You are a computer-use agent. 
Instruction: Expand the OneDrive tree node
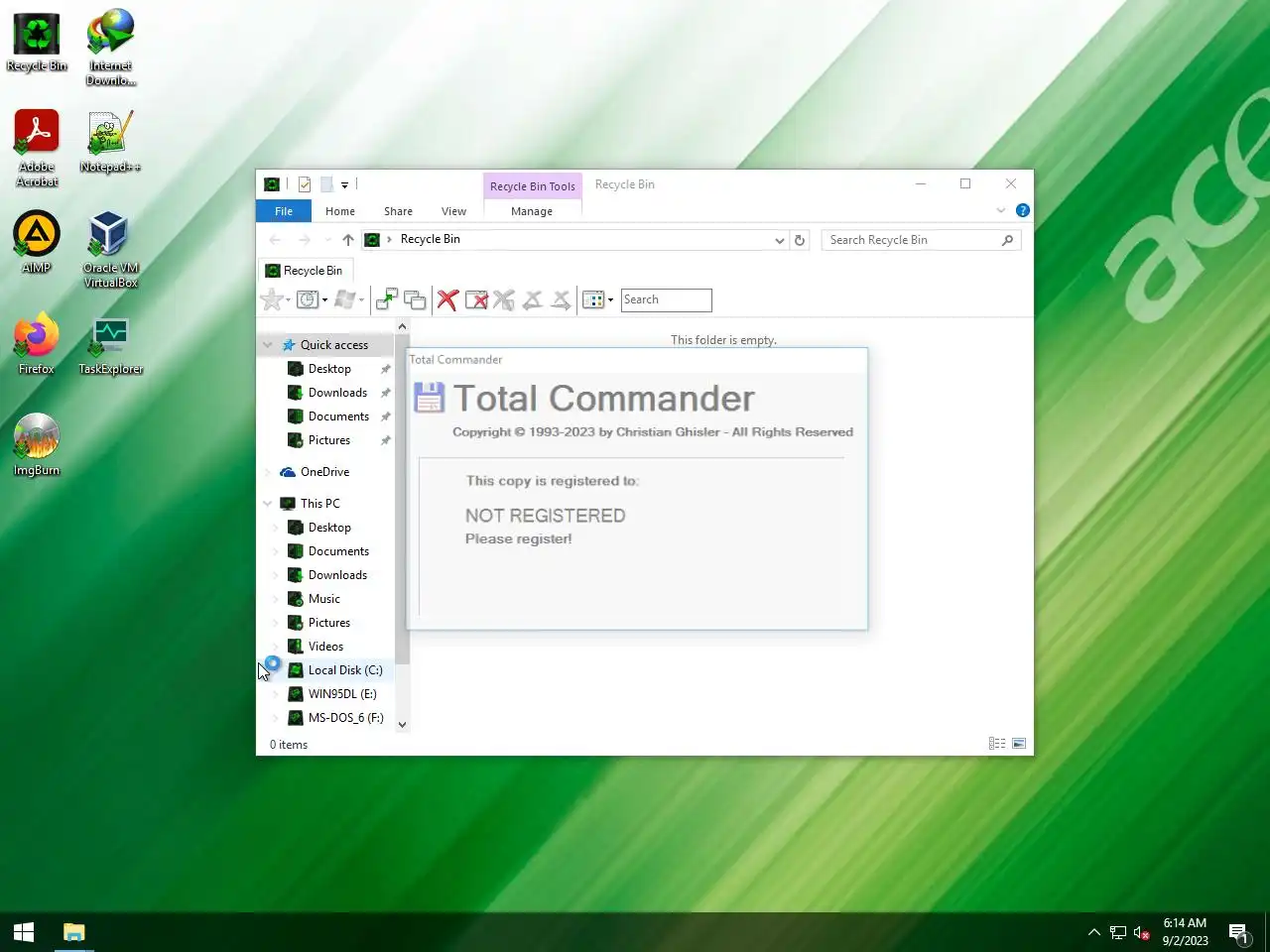[x=267, y=472]
